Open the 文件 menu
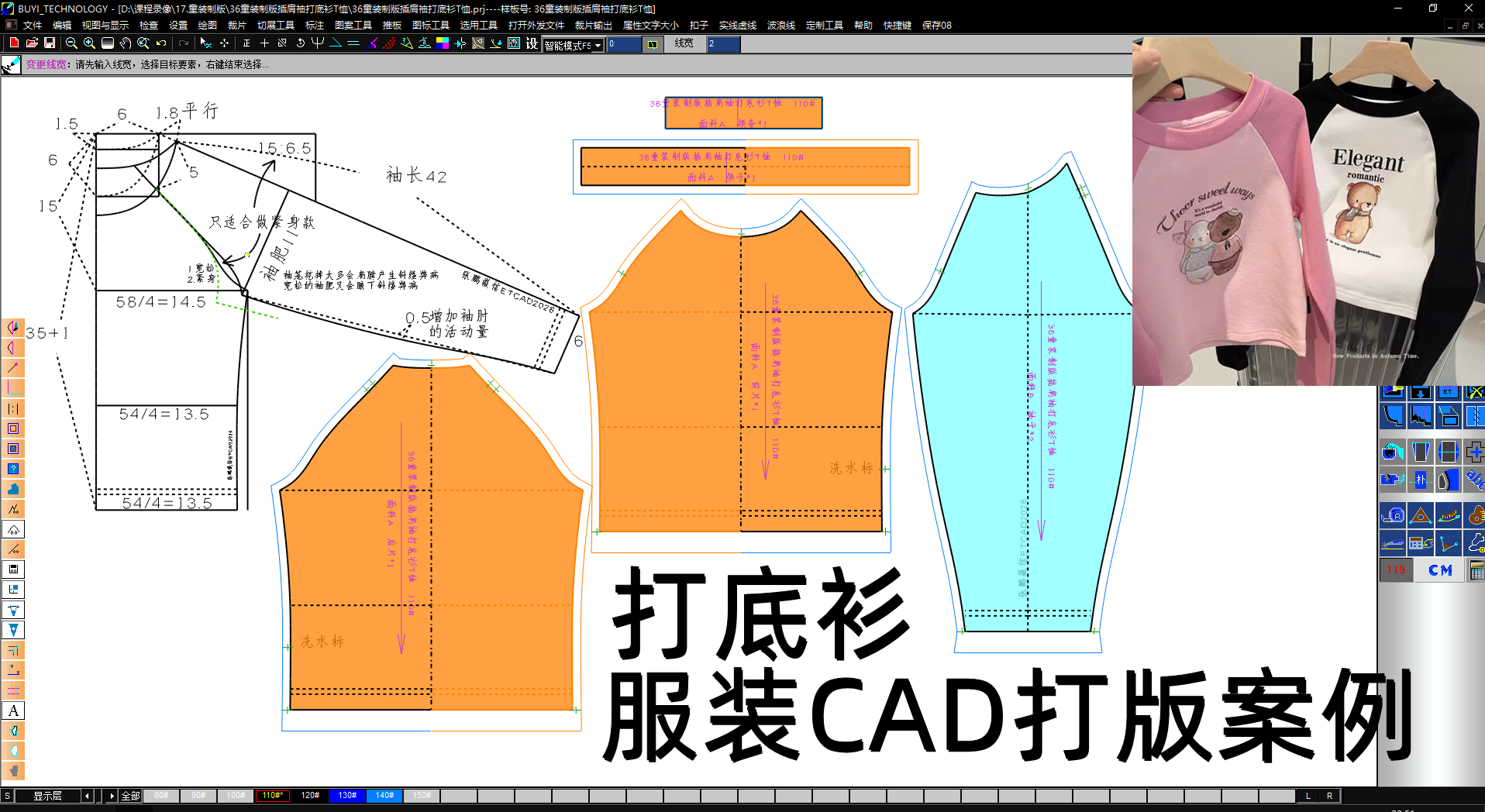This screenshot has width=1485, height=812. pyautogui.click(x=33, y=26)
